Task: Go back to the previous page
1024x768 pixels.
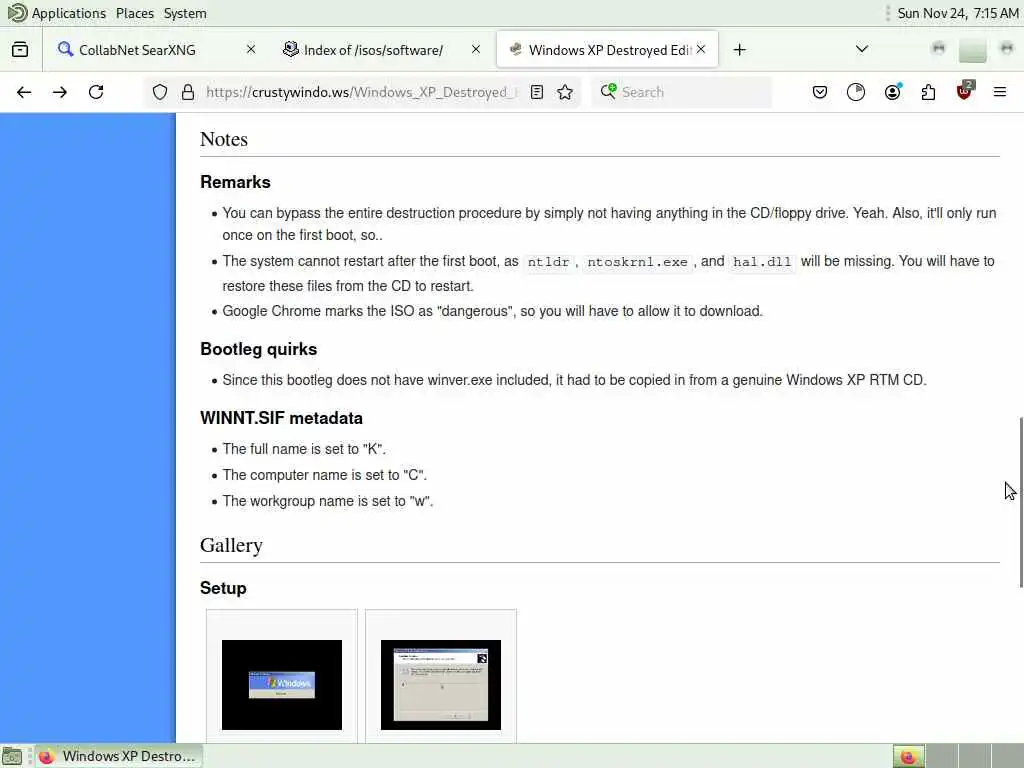Action: tap(24, 92)
